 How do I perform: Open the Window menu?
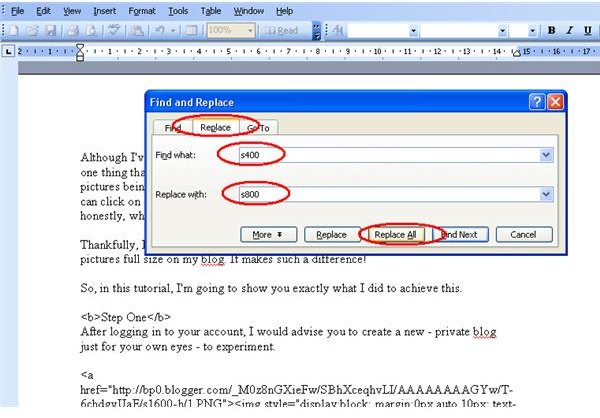click(x=249, y=11)
